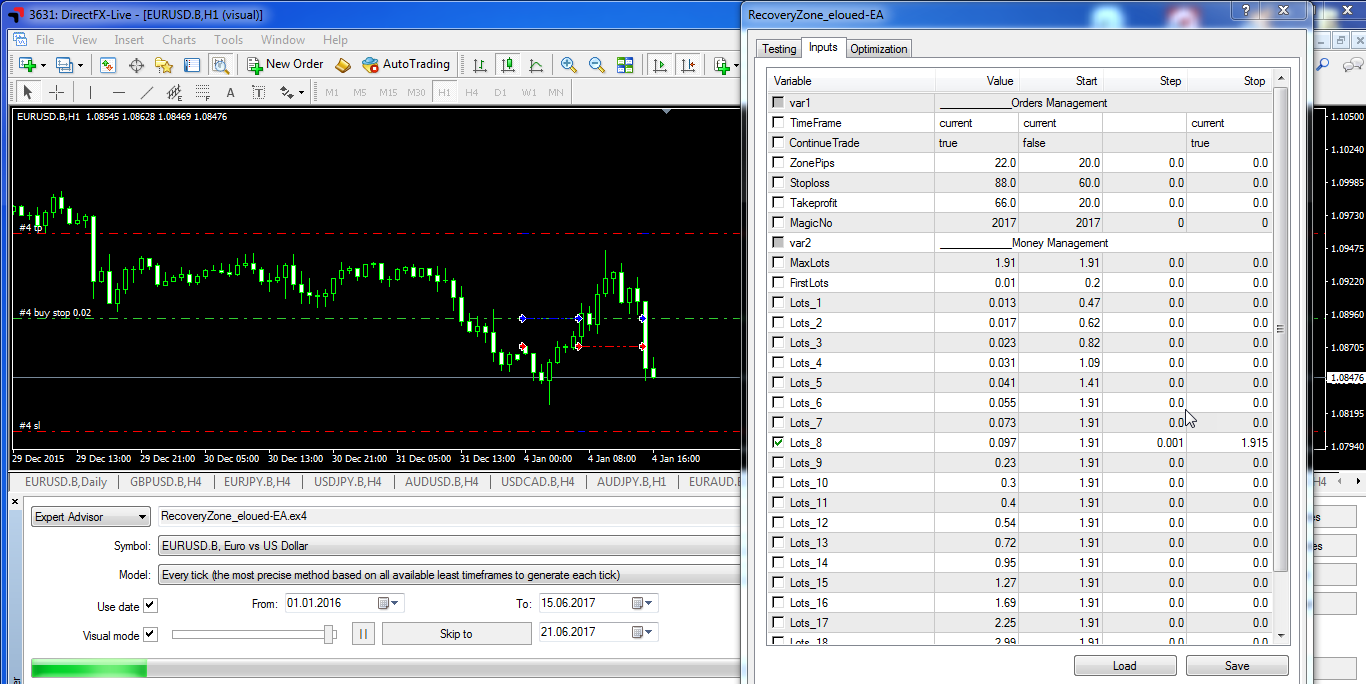Image resolution: width=1366 pixels, height=684 pixels.
Task: Open the MetaEditor book icon
Action: point(343,65)
